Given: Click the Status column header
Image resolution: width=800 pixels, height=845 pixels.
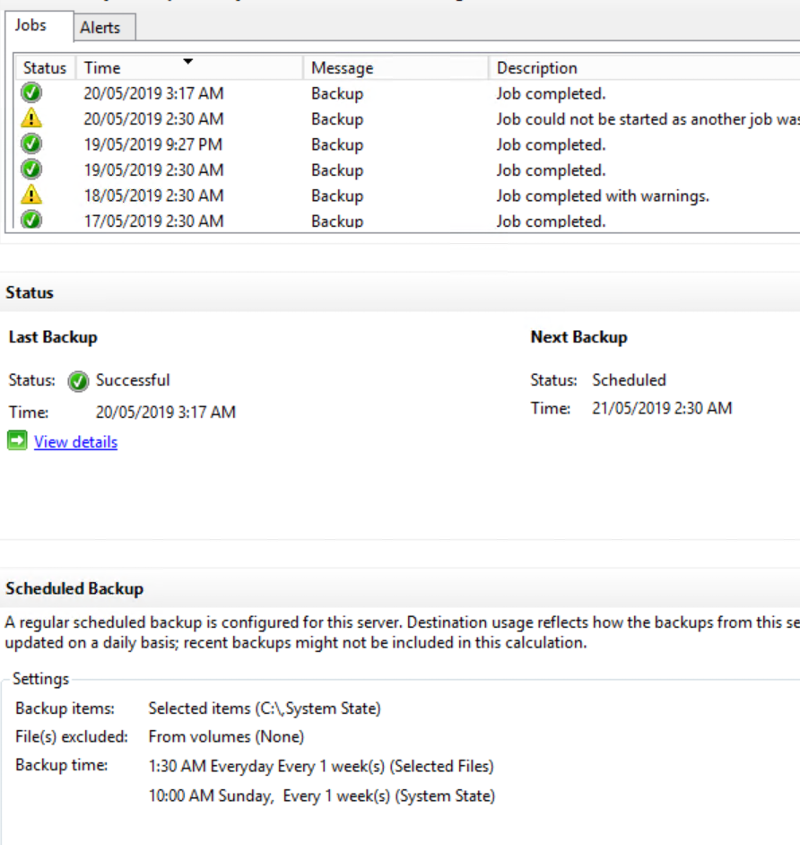Looking at the screenshot, I should [45, 68].
